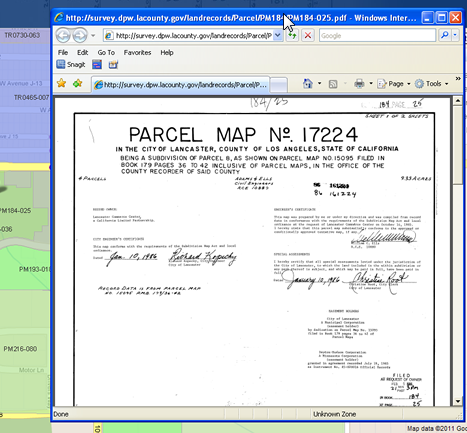Screen dimensions: 467x433
Task: Show more commands via the double chevron
Action: 458,79
